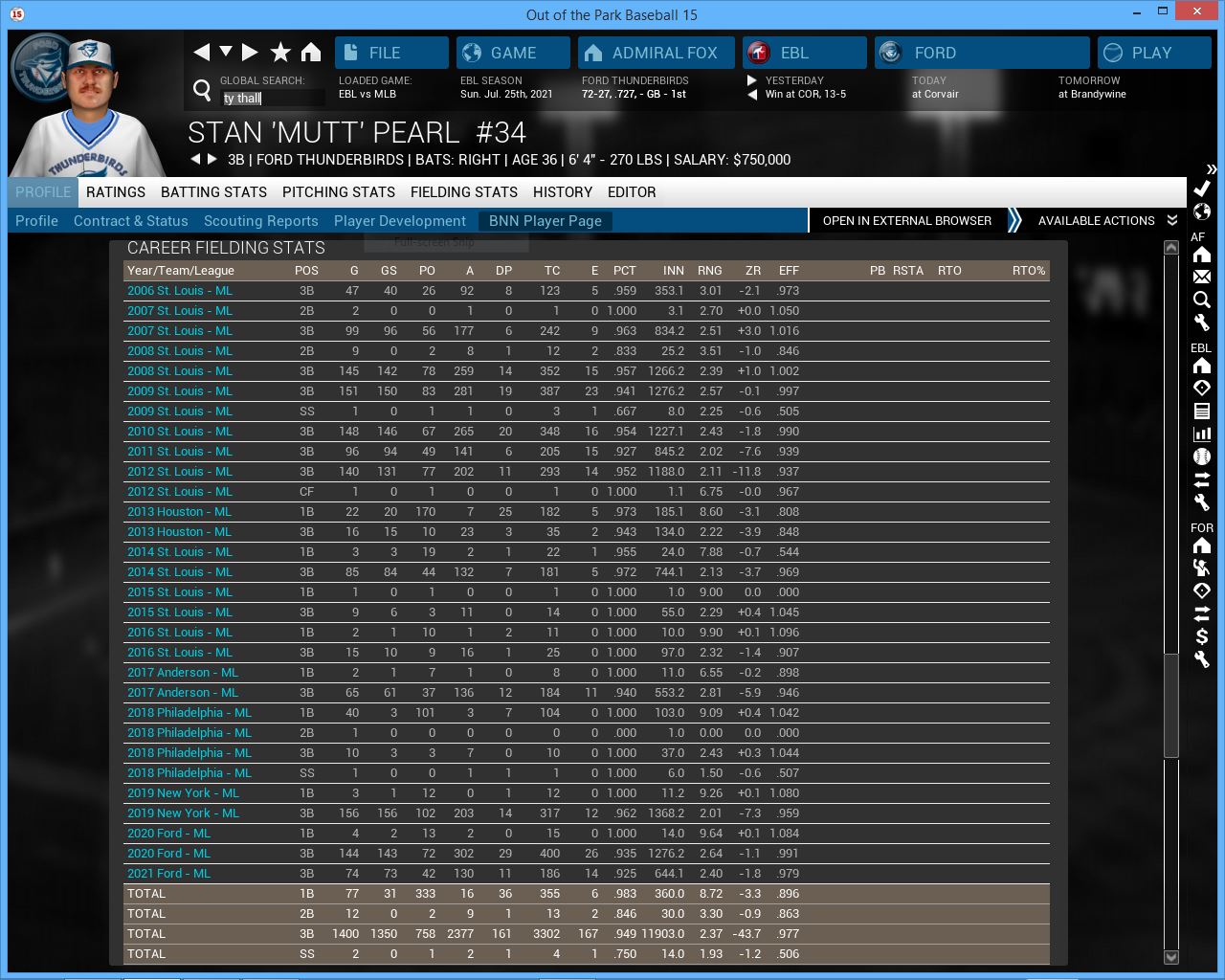This screenshot has width=1225, height=980.
Task: Open the 2011 St. Louis - ML link
Action: [180, 452]
